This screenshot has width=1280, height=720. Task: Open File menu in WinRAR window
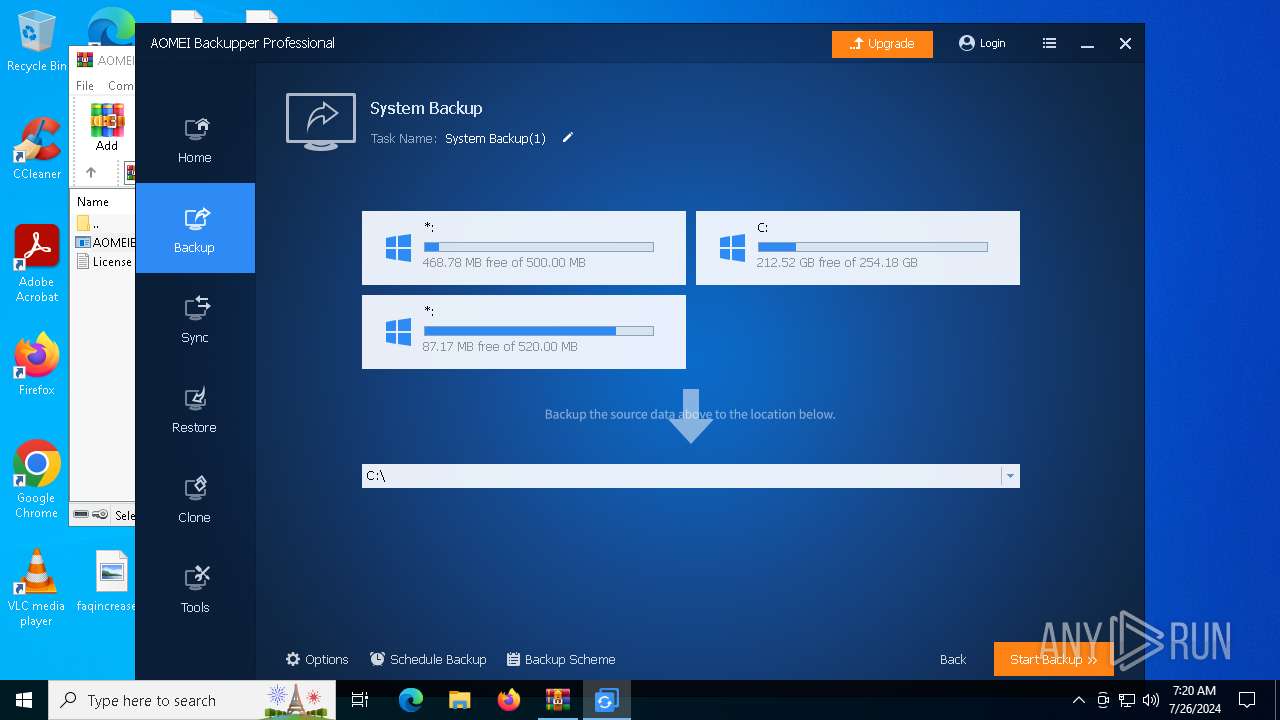pos(85,86)
